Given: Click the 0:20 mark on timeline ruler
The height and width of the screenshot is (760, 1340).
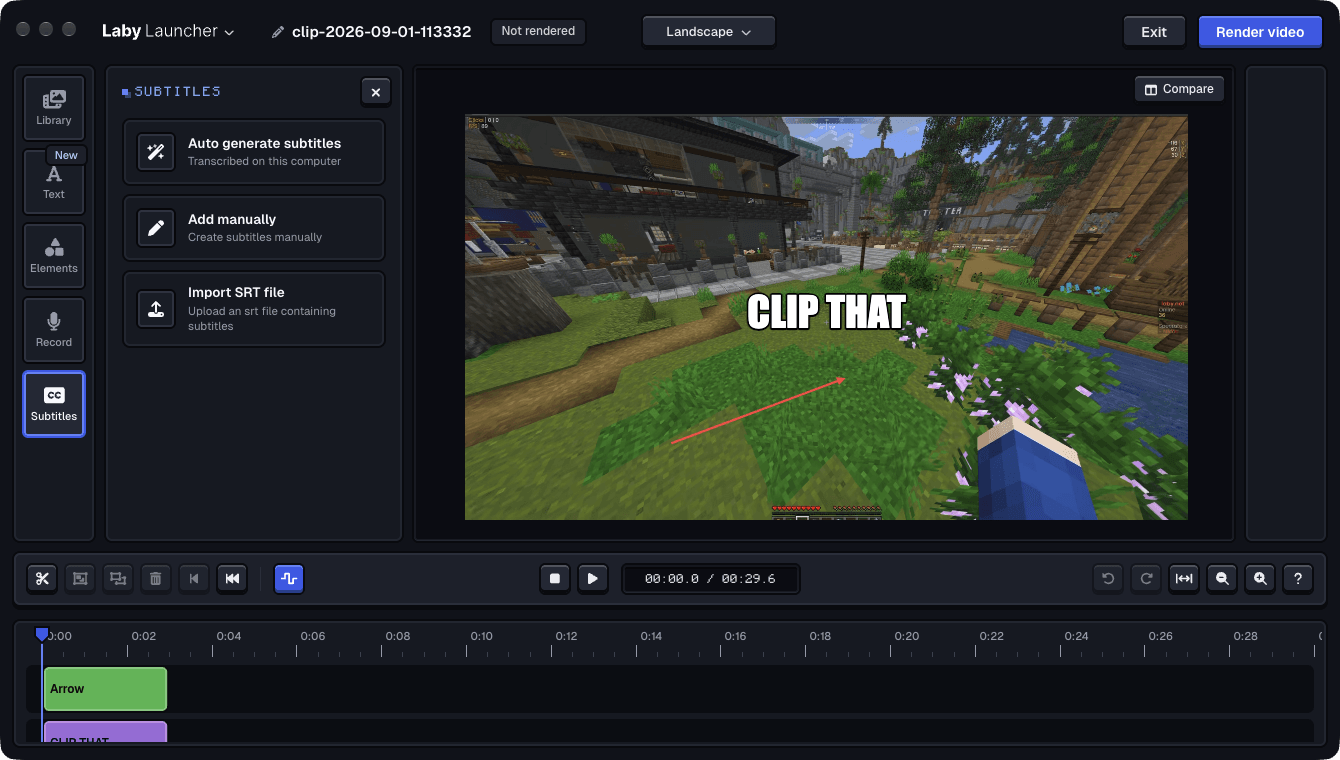Looking at the screenshot, I should [906, 636].
